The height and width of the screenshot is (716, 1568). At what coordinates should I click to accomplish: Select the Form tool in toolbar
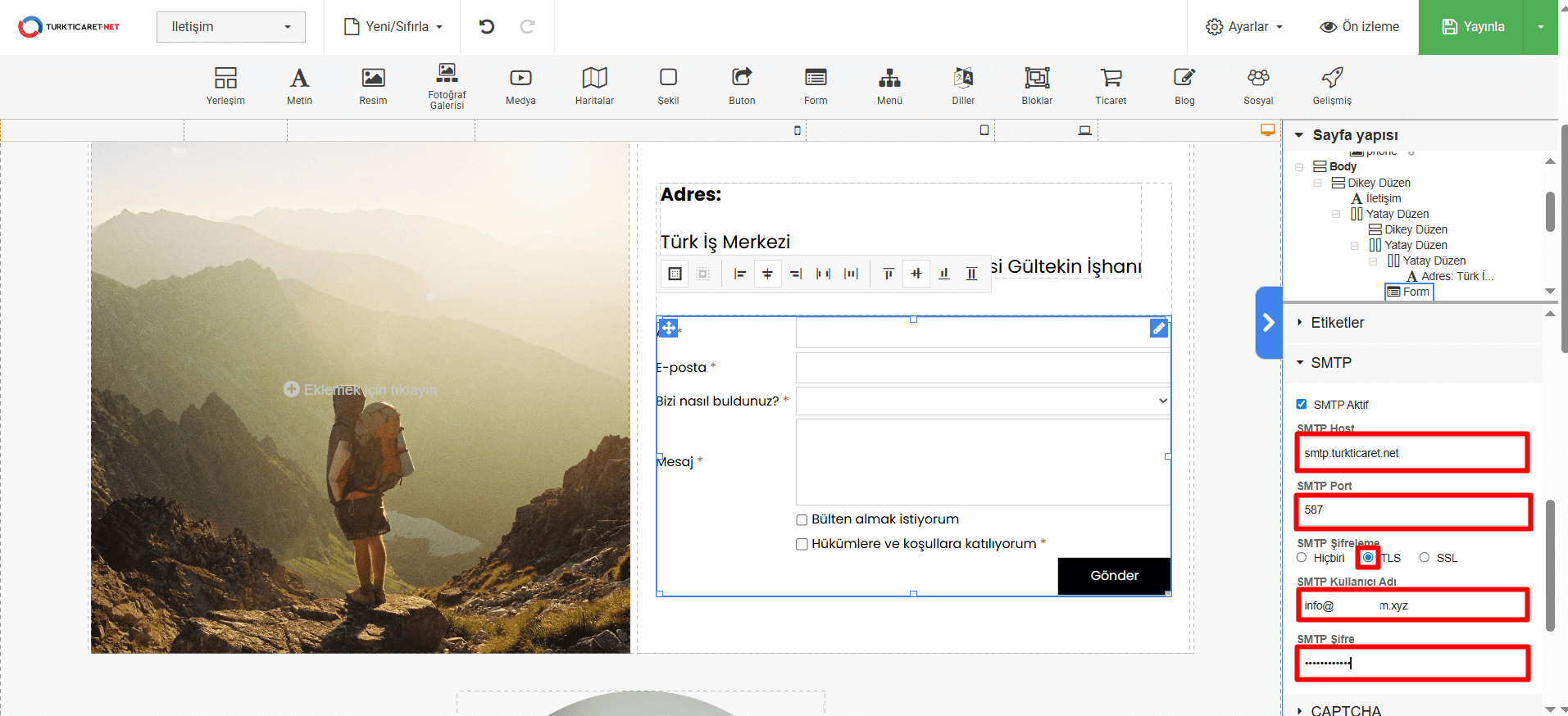(816, 86)
